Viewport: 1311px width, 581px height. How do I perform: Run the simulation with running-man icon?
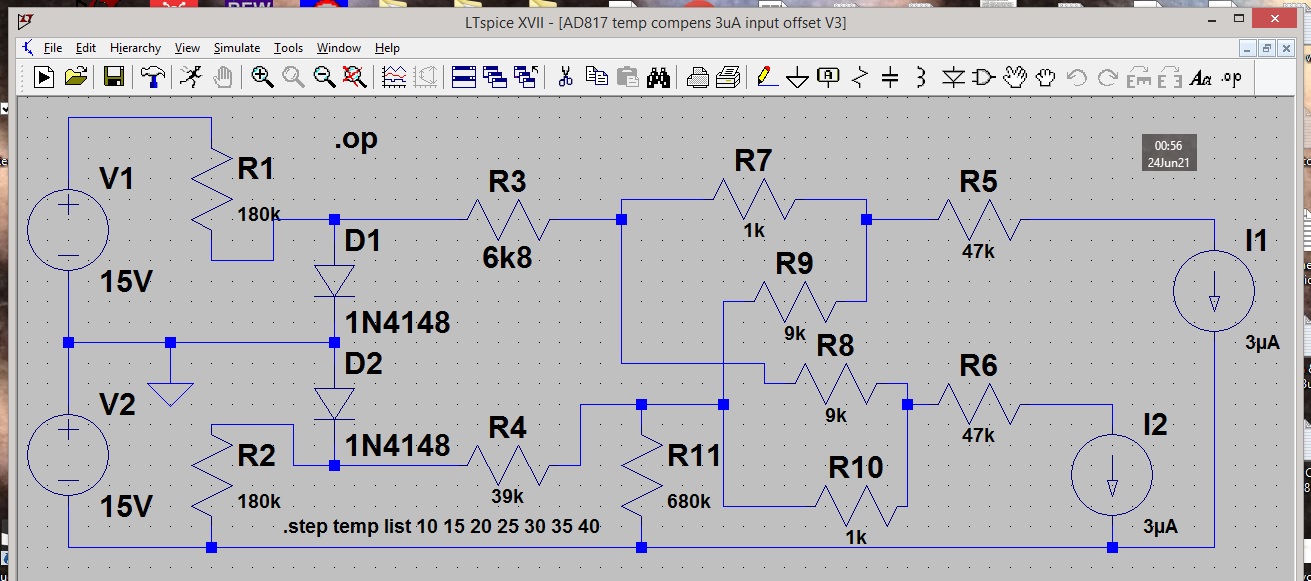click(190, 77)
